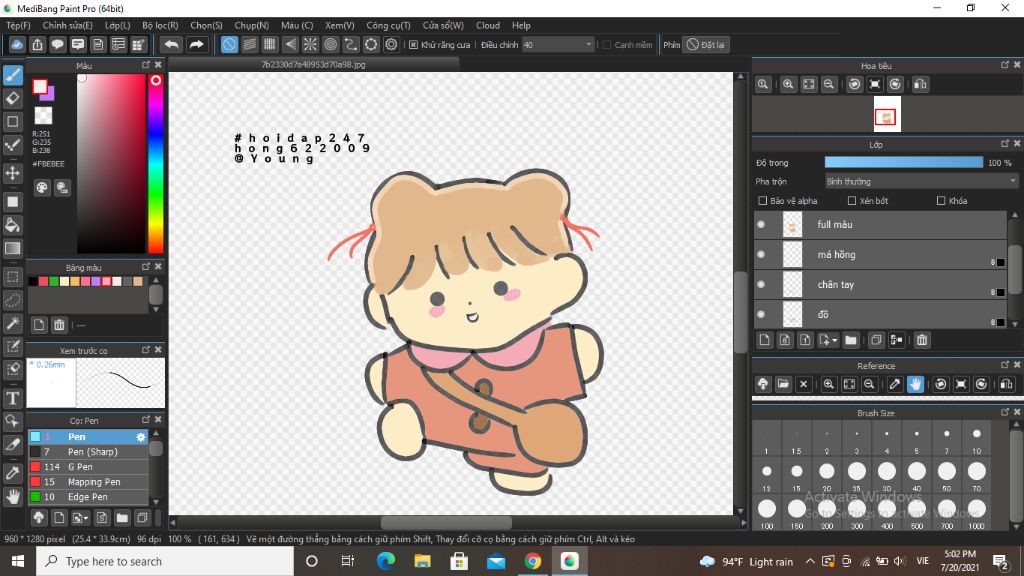Screen dimensions: 1024x576
Task: Click the Đặt lại reset button
Action: (706, 45)
